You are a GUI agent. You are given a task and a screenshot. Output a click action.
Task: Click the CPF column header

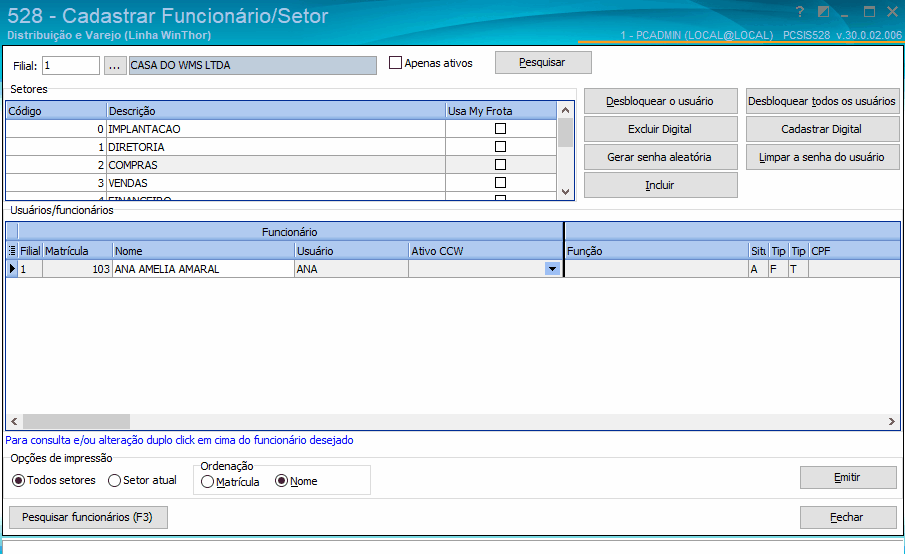click(x=854, y=251)
